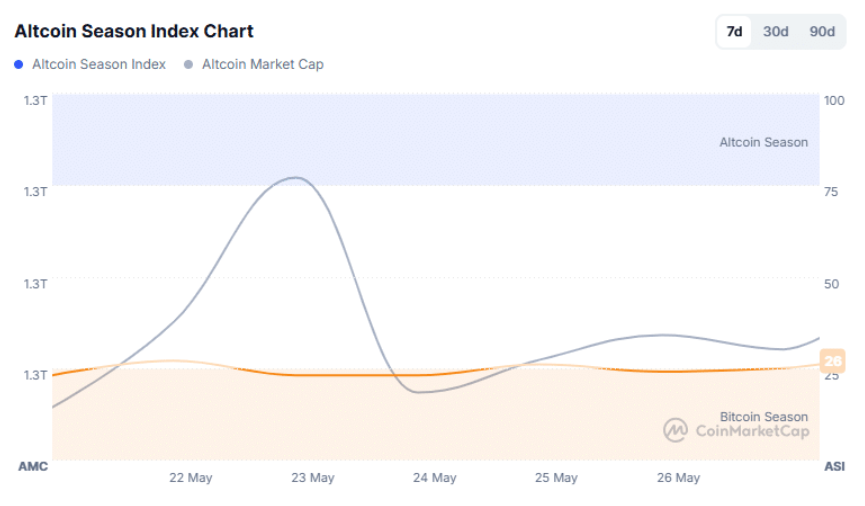Toggle the Altcoin Market Cap legend
This screenshot has width=865, height=506.
(x=262, y=64)
